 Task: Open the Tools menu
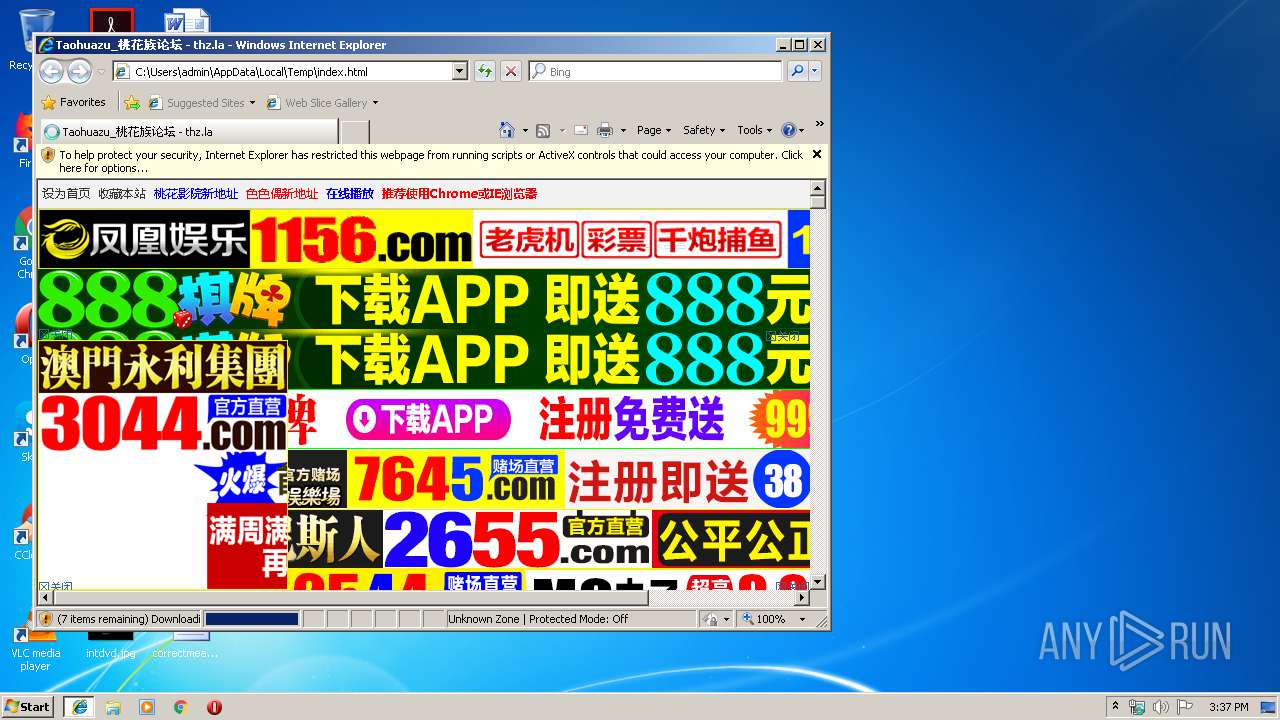755,130
